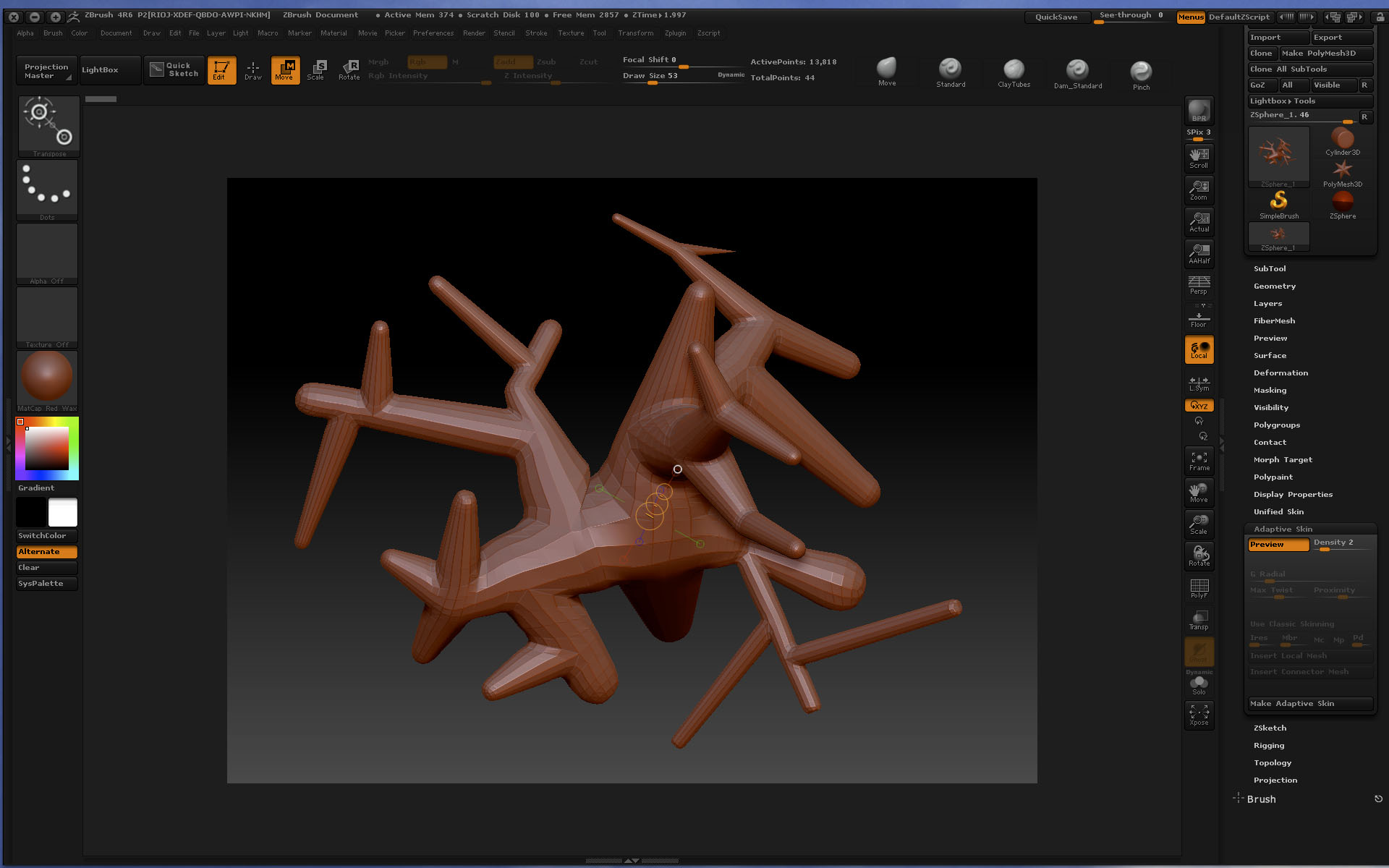Open the Render menu
Viewport: 1389px width, 868px height.
coord(474,33)
